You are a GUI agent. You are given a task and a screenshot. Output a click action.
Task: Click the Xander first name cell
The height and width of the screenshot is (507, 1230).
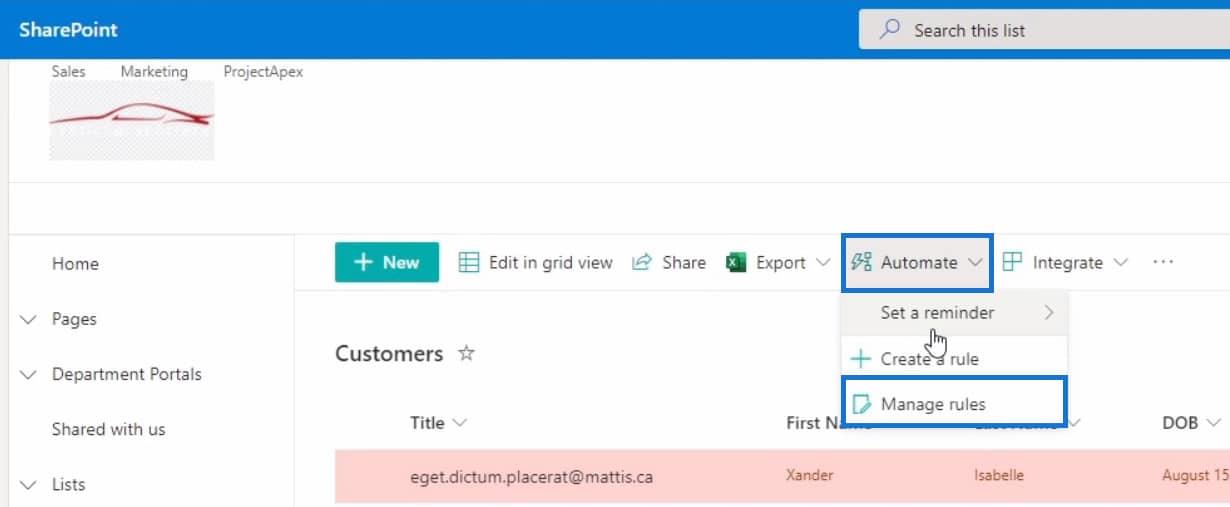(x=810, y=476)
